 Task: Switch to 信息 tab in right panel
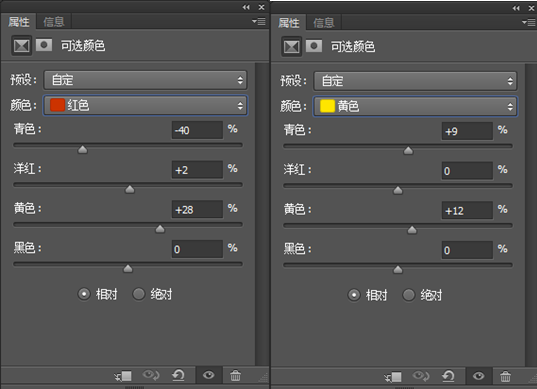pos(324,23)
